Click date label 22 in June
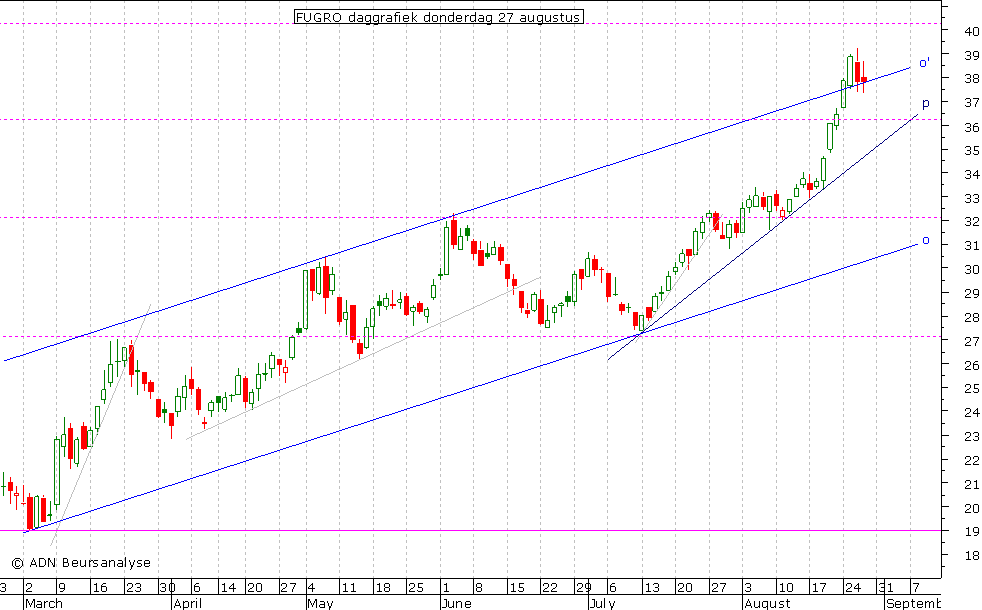 click(550, 588)
